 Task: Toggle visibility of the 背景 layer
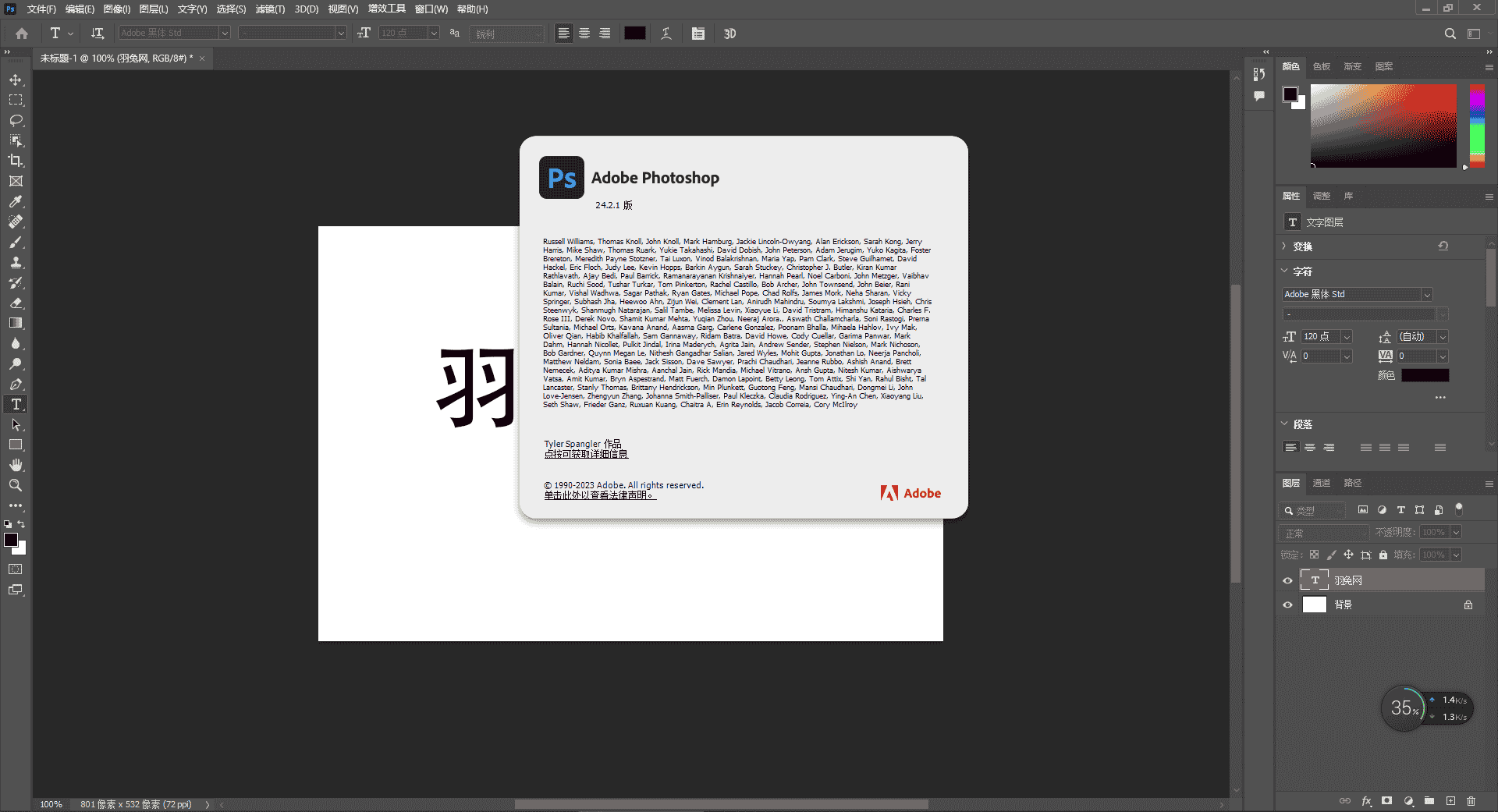[x=1287, y=605]
